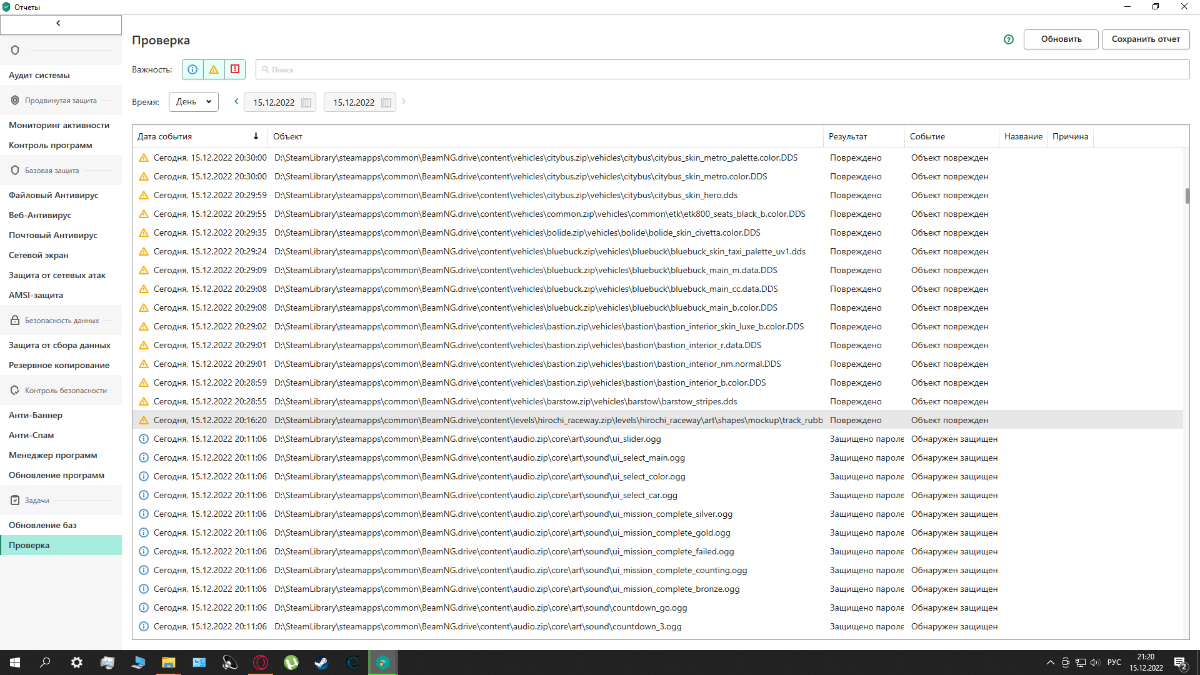This screenshot has width=1200, height=675.
Task: Open Анти-Спам report section
Action: 61,435
